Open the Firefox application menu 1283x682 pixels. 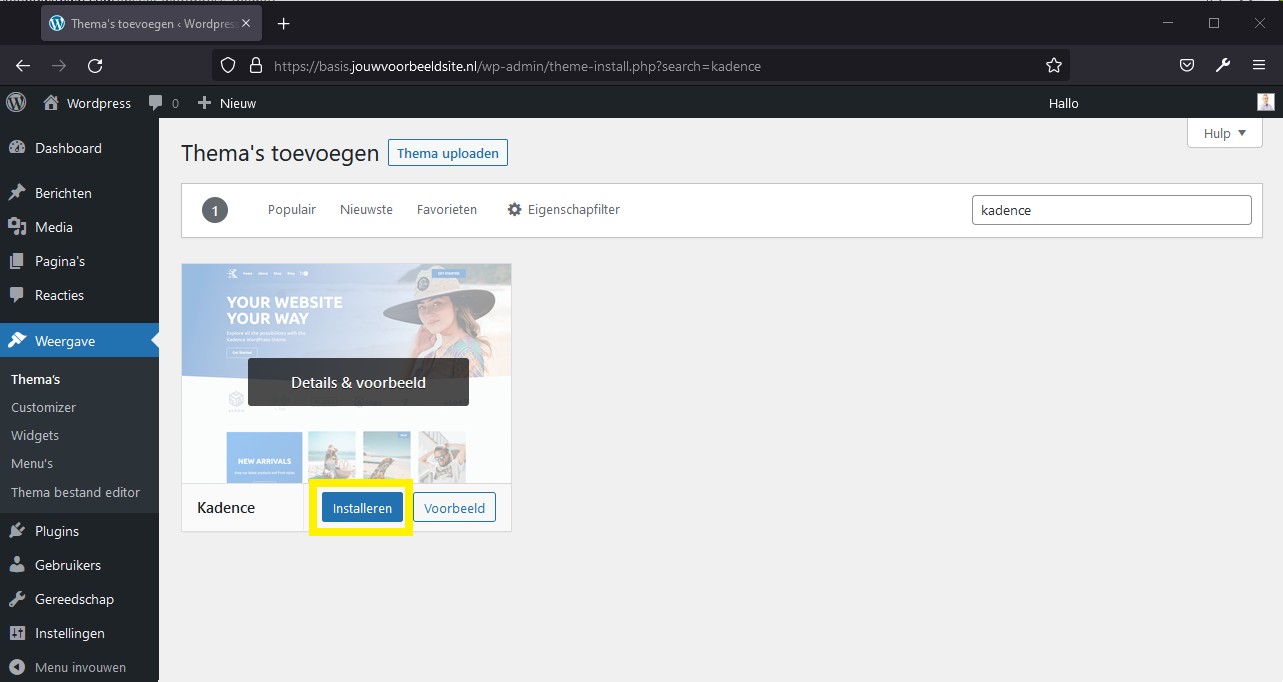[1259, 65]
